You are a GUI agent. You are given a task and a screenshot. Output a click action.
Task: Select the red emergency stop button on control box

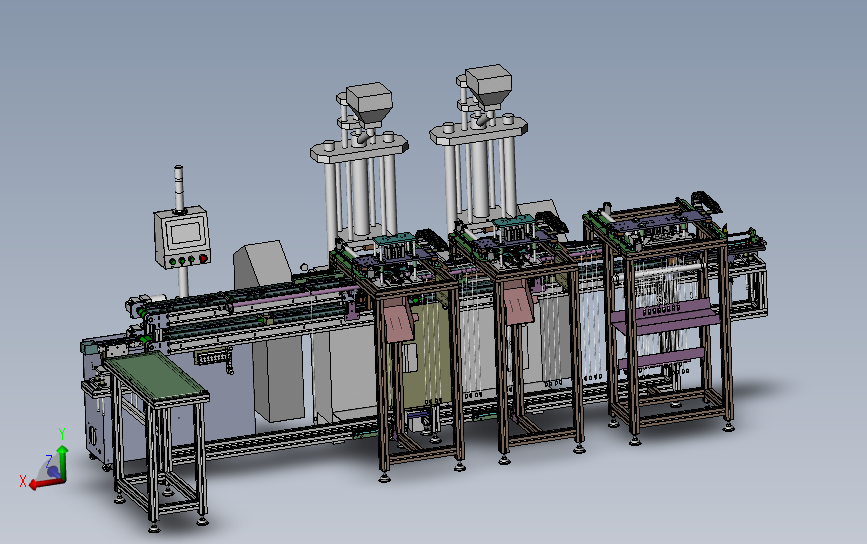click(203, 258)
